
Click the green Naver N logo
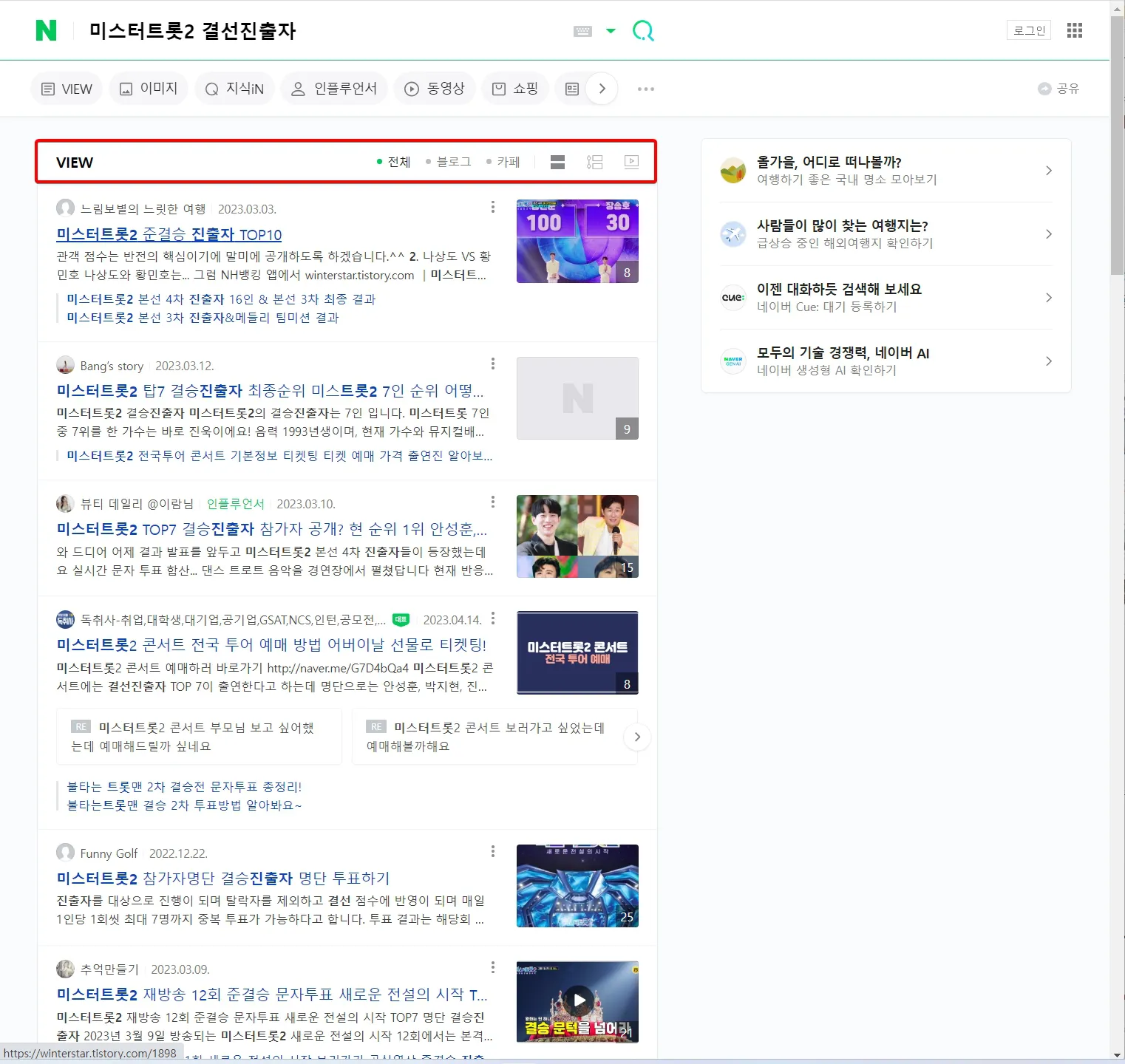pyautogui.click(x=46, y=30)
